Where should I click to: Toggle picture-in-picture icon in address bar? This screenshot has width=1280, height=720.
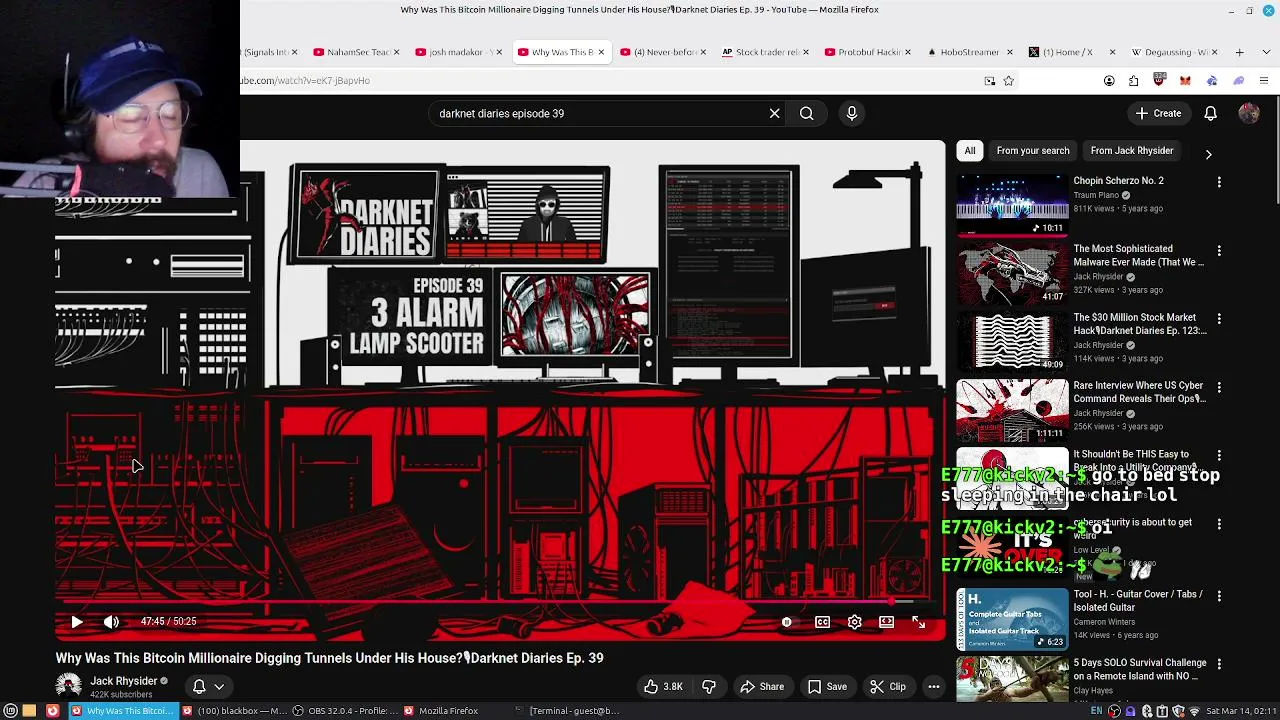point(989,81)
